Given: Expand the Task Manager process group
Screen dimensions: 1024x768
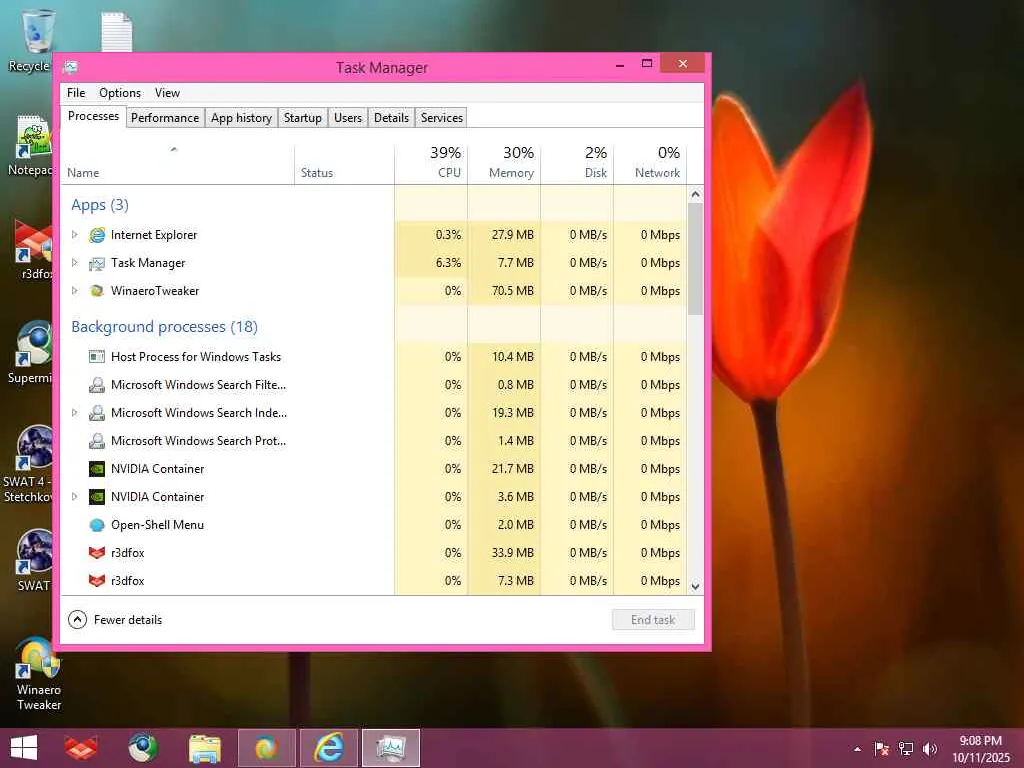Looking at the screenshot, I should [x=74, y=263].
